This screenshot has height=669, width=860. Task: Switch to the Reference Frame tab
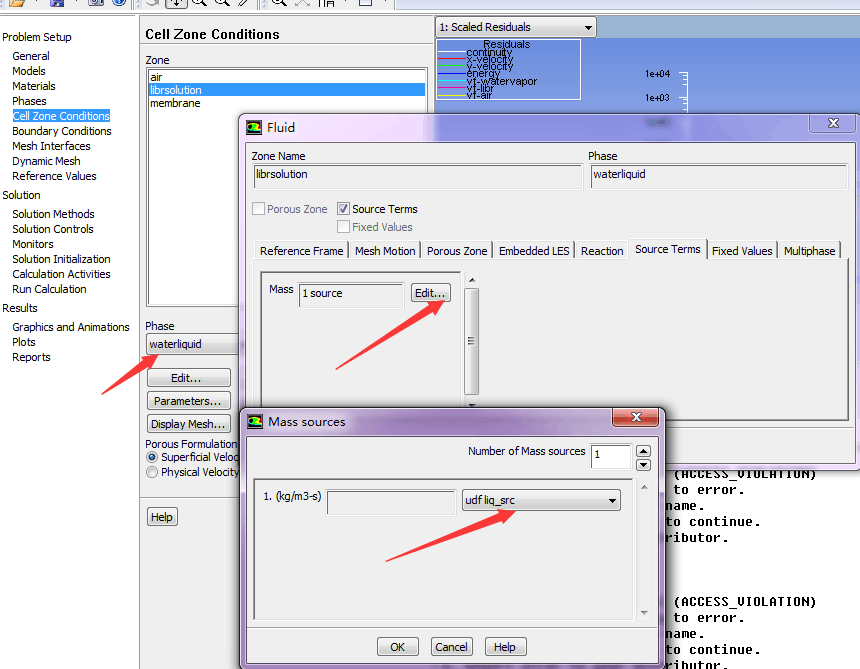tap(302, 251)
